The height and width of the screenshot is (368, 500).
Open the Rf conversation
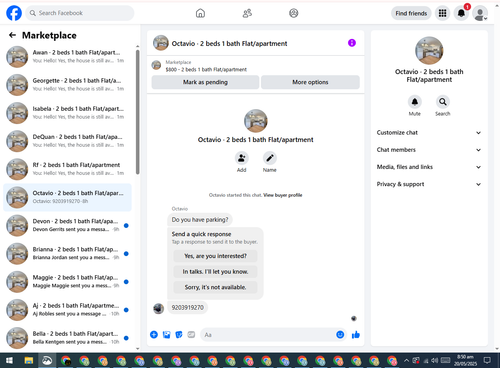(68, 169)
